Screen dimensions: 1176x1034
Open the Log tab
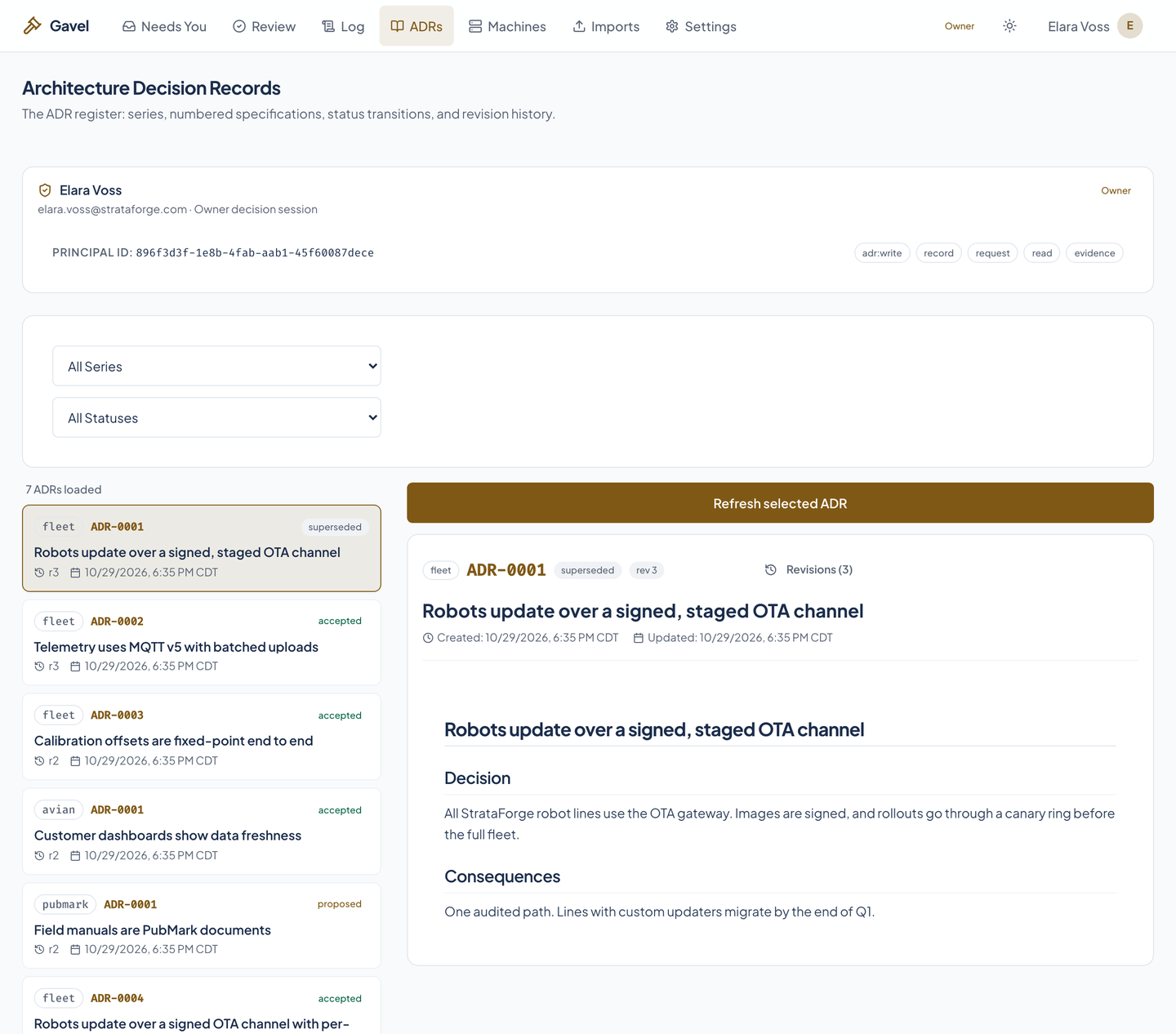[343, 26]
